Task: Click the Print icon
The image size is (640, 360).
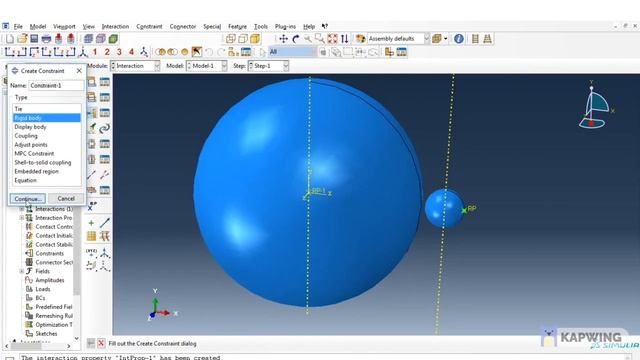Action: [x=47, y=39]
